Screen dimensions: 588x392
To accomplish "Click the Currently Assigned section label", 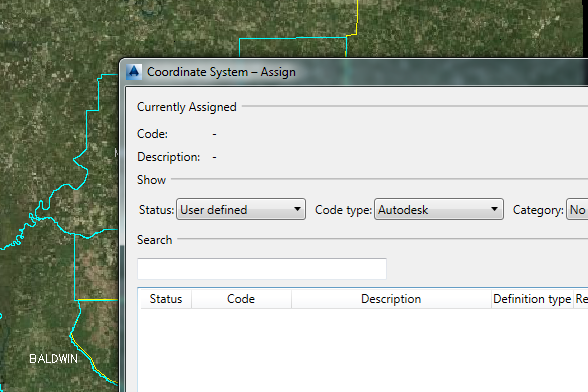I will tap(187, 107).
